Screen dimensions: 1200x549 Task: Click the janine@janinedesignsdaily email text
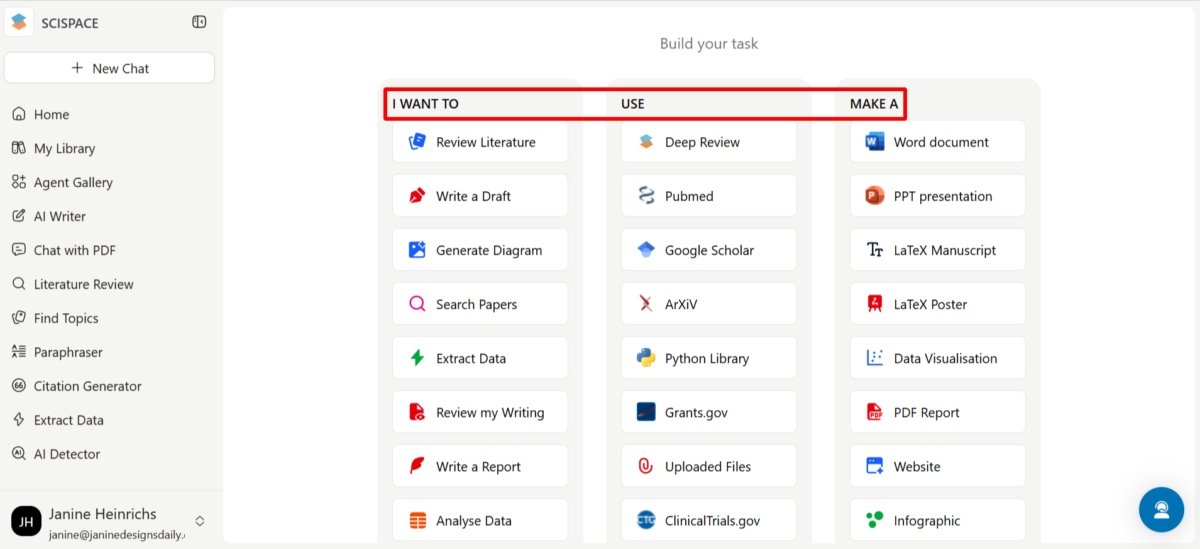tap(118, 535)
